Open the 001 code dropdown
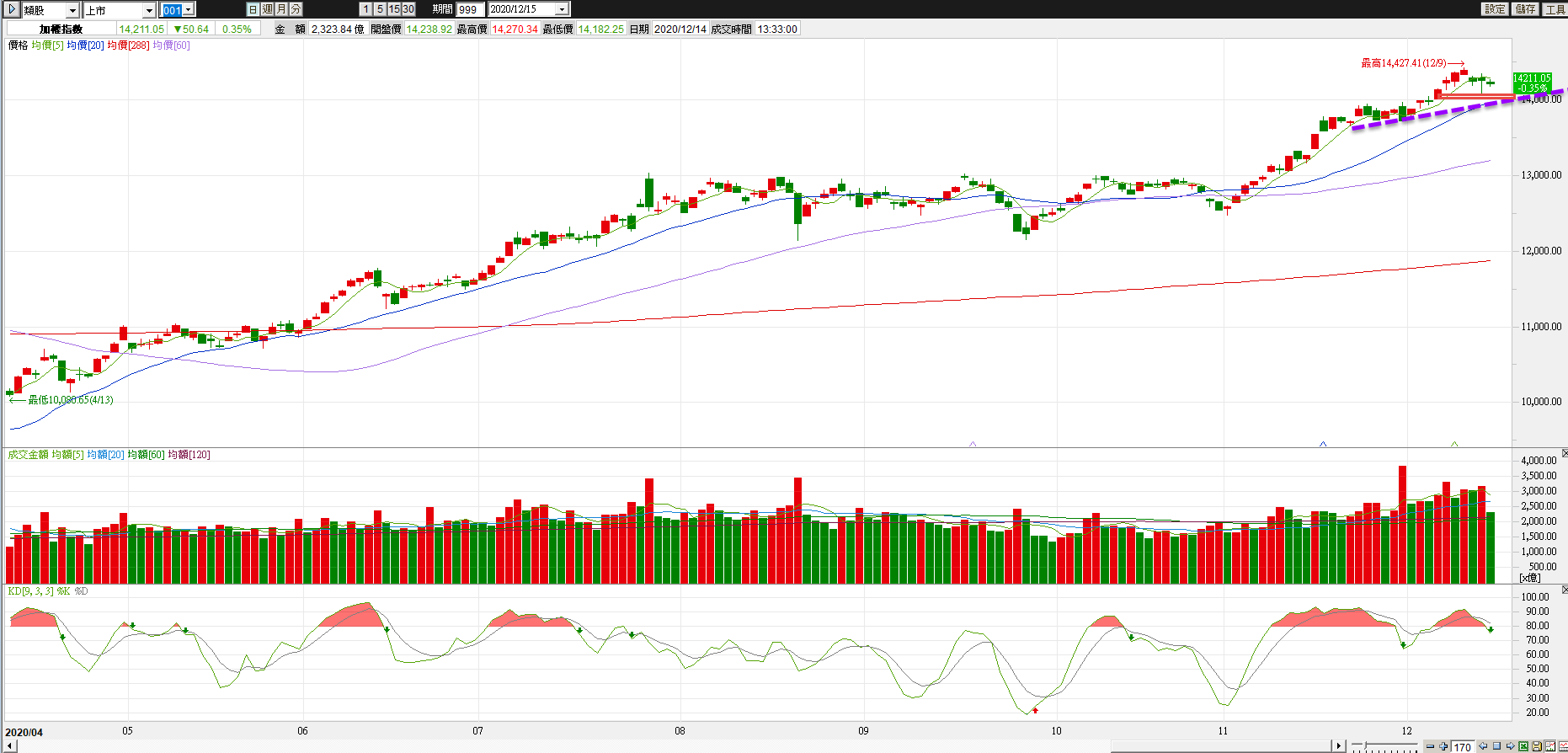The image size is (1568, 753). pos(189,9)
